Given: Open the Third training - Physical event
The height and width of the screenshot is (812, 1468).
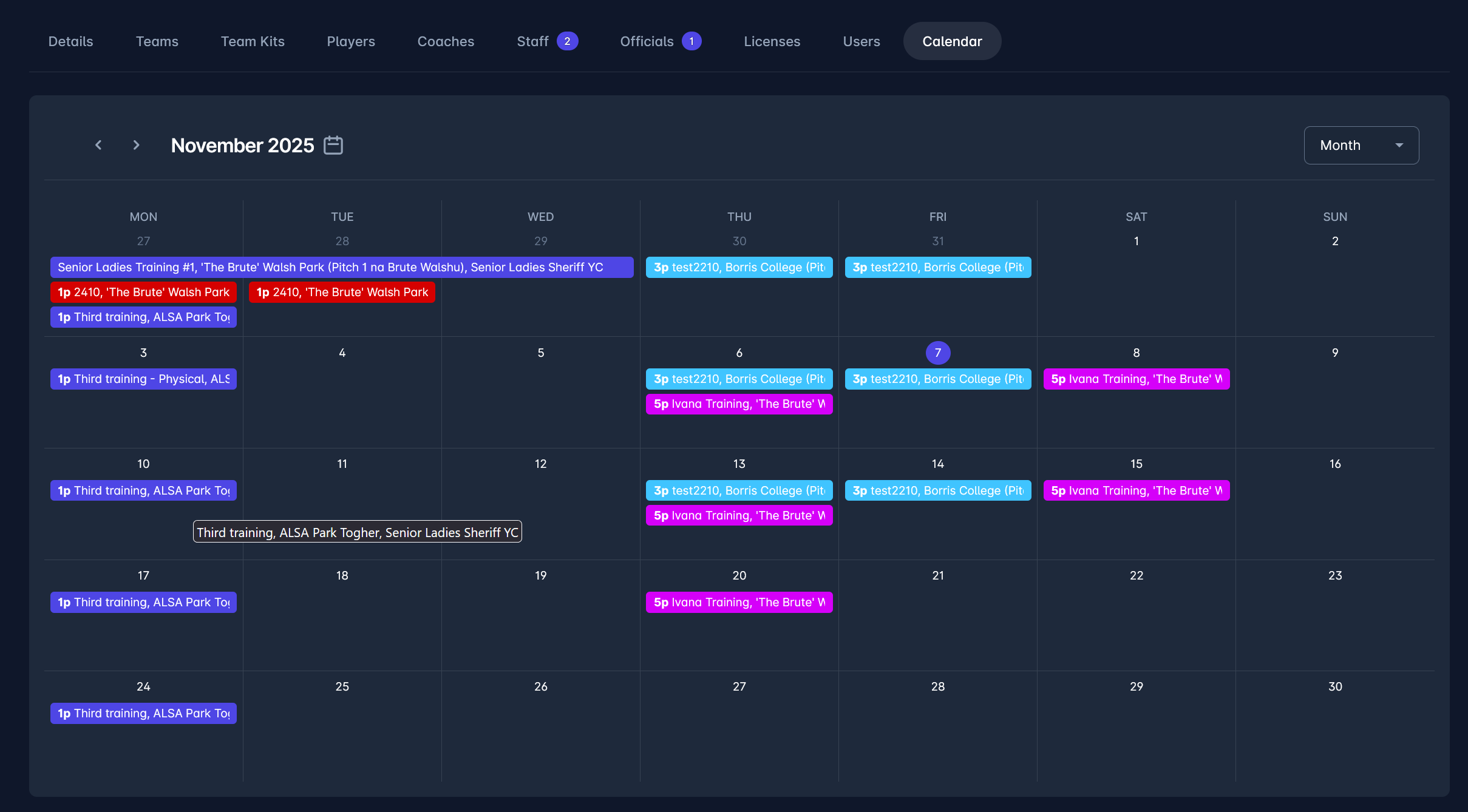Looking at the screenshot, I should (143, 379).
